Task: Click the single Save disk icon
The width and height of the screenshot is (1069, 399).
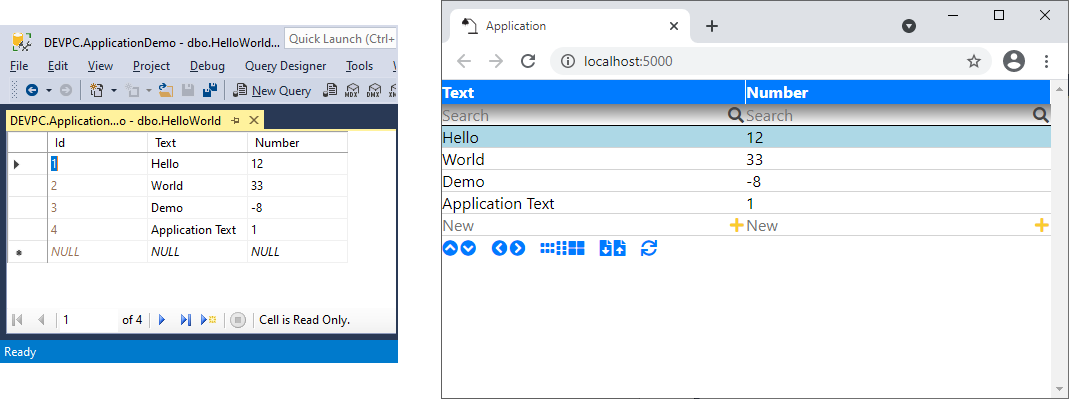Action: [188, 90]
